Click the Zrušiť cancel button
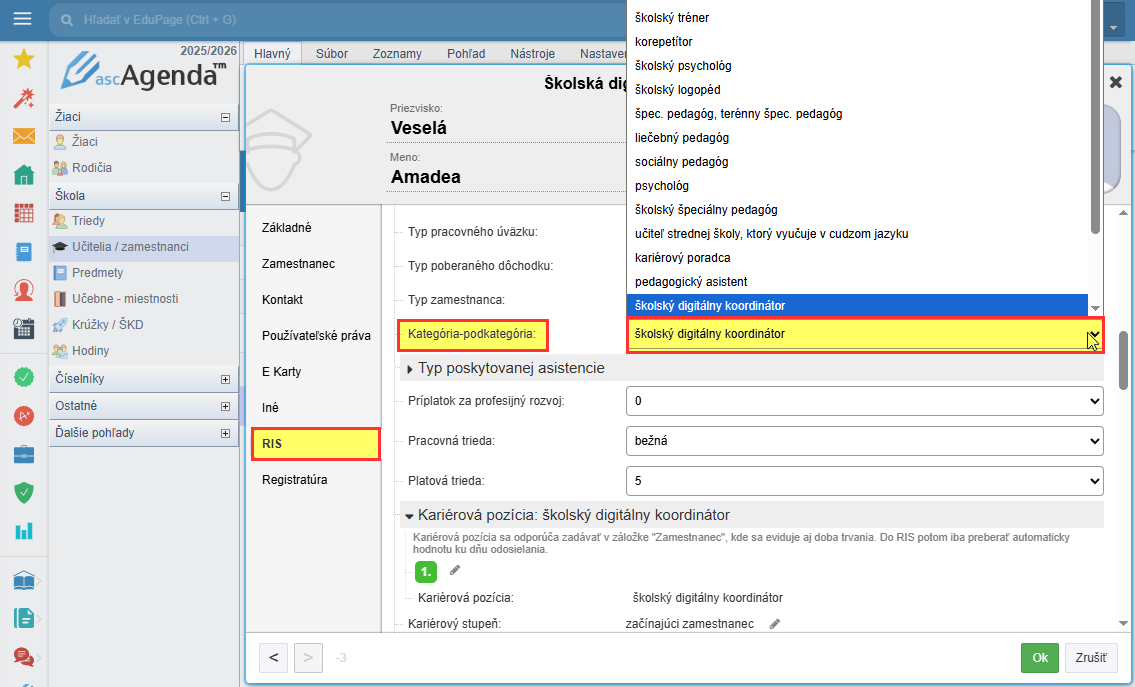Viewport: 1135px width, 687px height. coord(1091,658)
